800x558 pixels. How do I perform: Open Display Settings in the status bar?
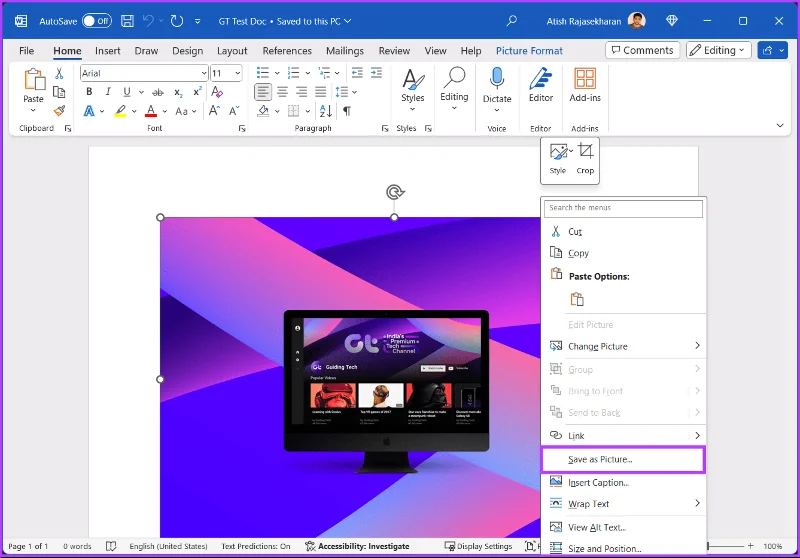479,546
